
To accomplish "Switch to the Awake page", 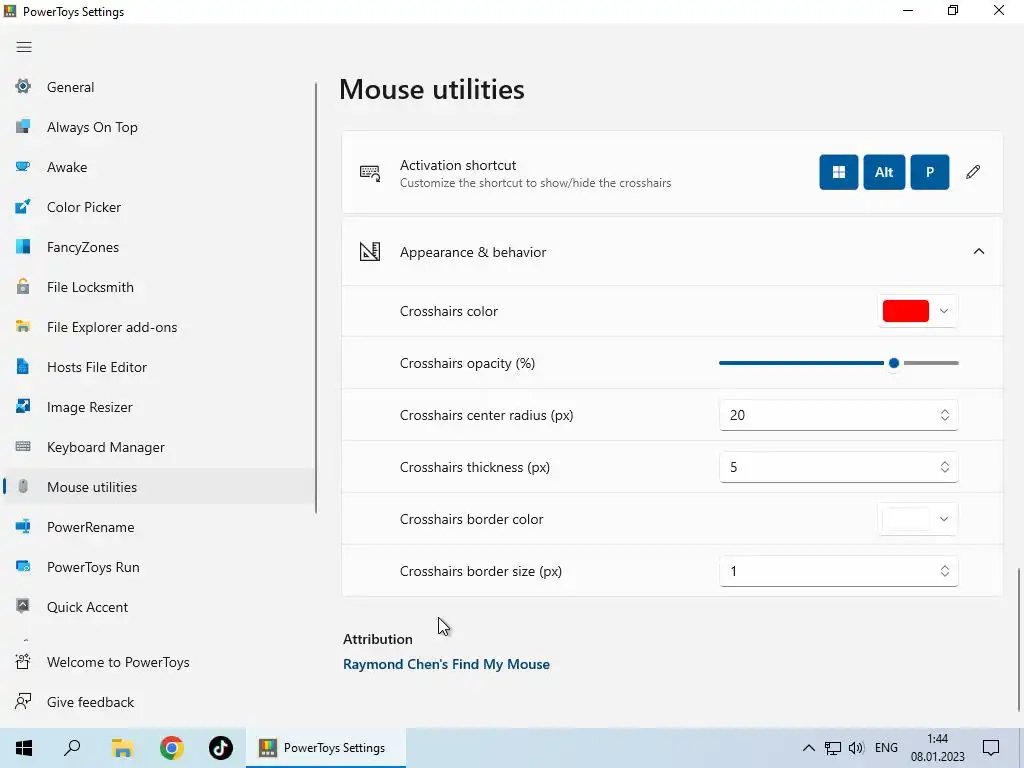I will pyautogui.click(x=158, y=167).
